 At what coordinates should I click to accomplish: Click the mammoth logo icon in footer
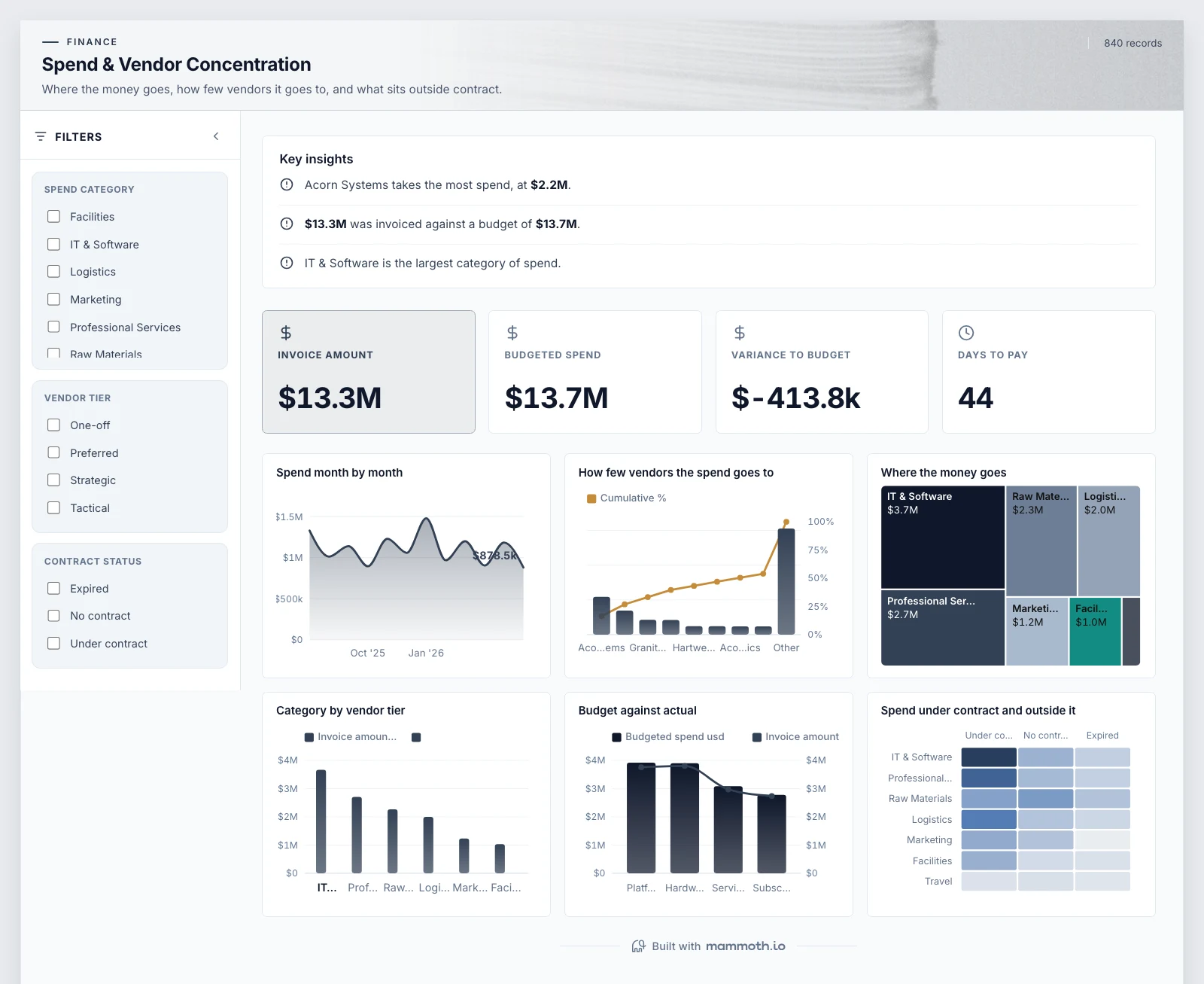639,946
